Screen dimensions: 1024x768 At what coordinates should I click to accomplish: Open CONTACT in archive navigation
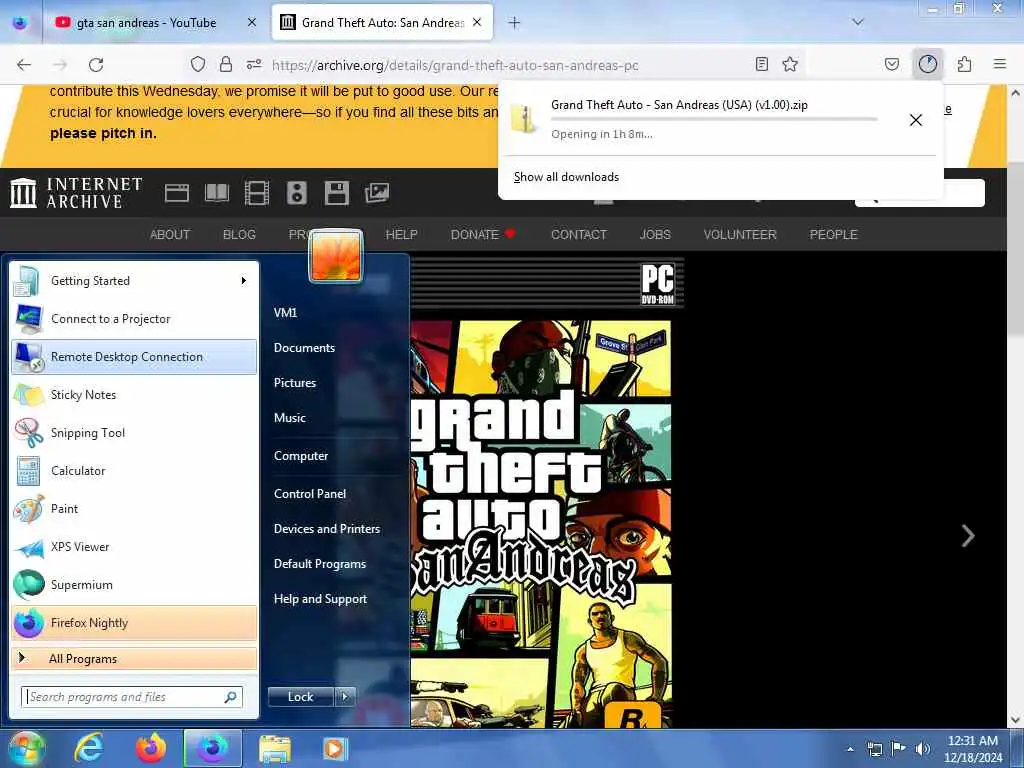pos(579,234)
